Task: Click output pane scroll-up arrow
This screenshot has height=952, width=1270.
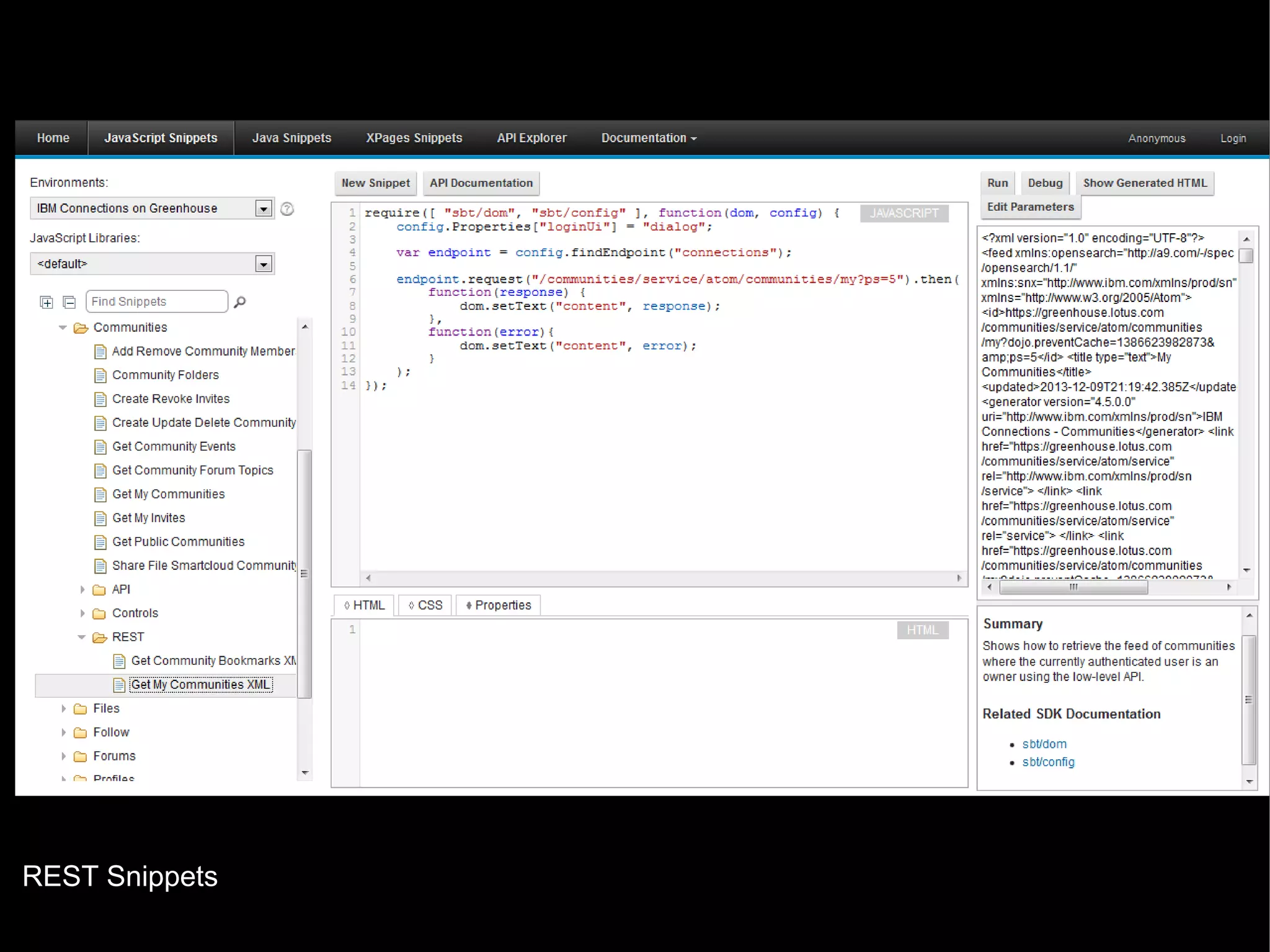Action: click(x=1246, y=239)
